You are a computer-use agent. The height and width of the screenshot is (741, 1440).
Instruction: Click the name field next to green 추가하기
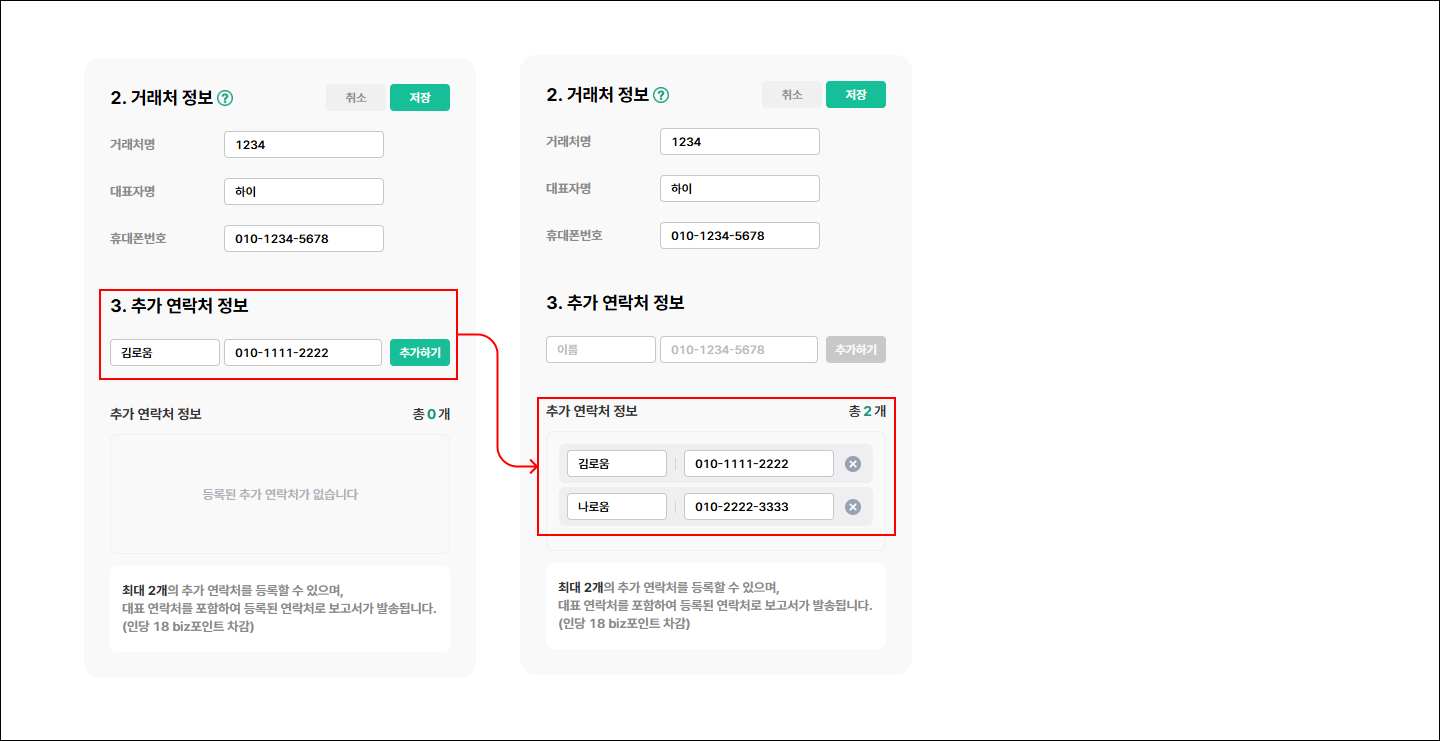pos(164,353)
